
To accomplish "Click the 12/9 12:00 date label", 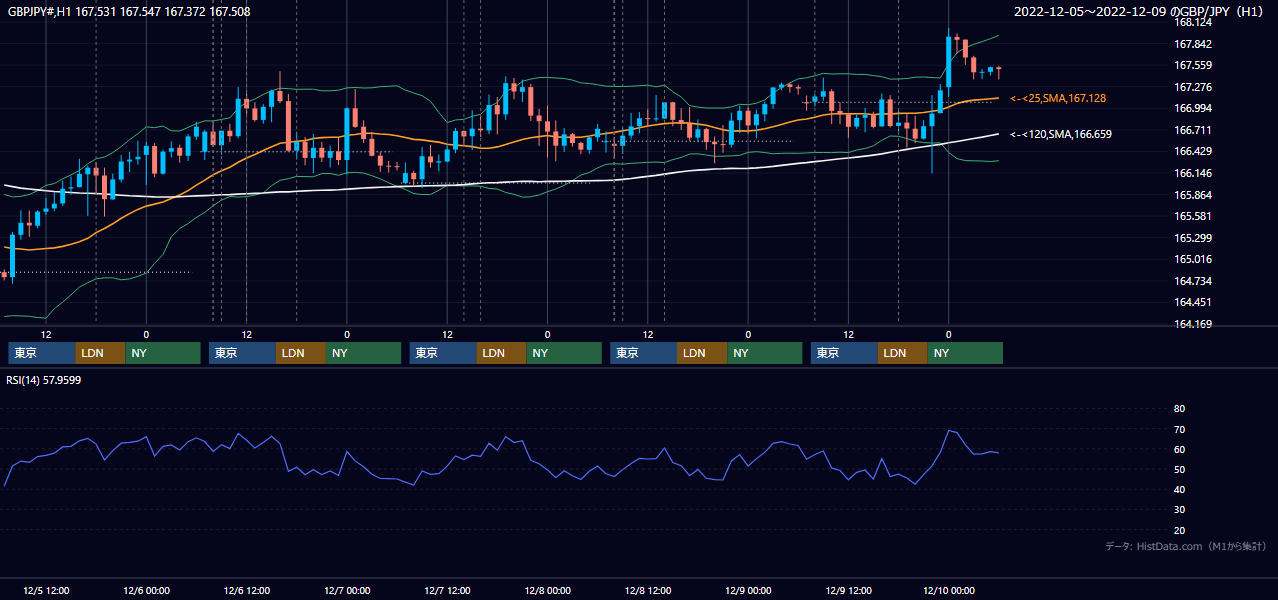I will [848, 590].
